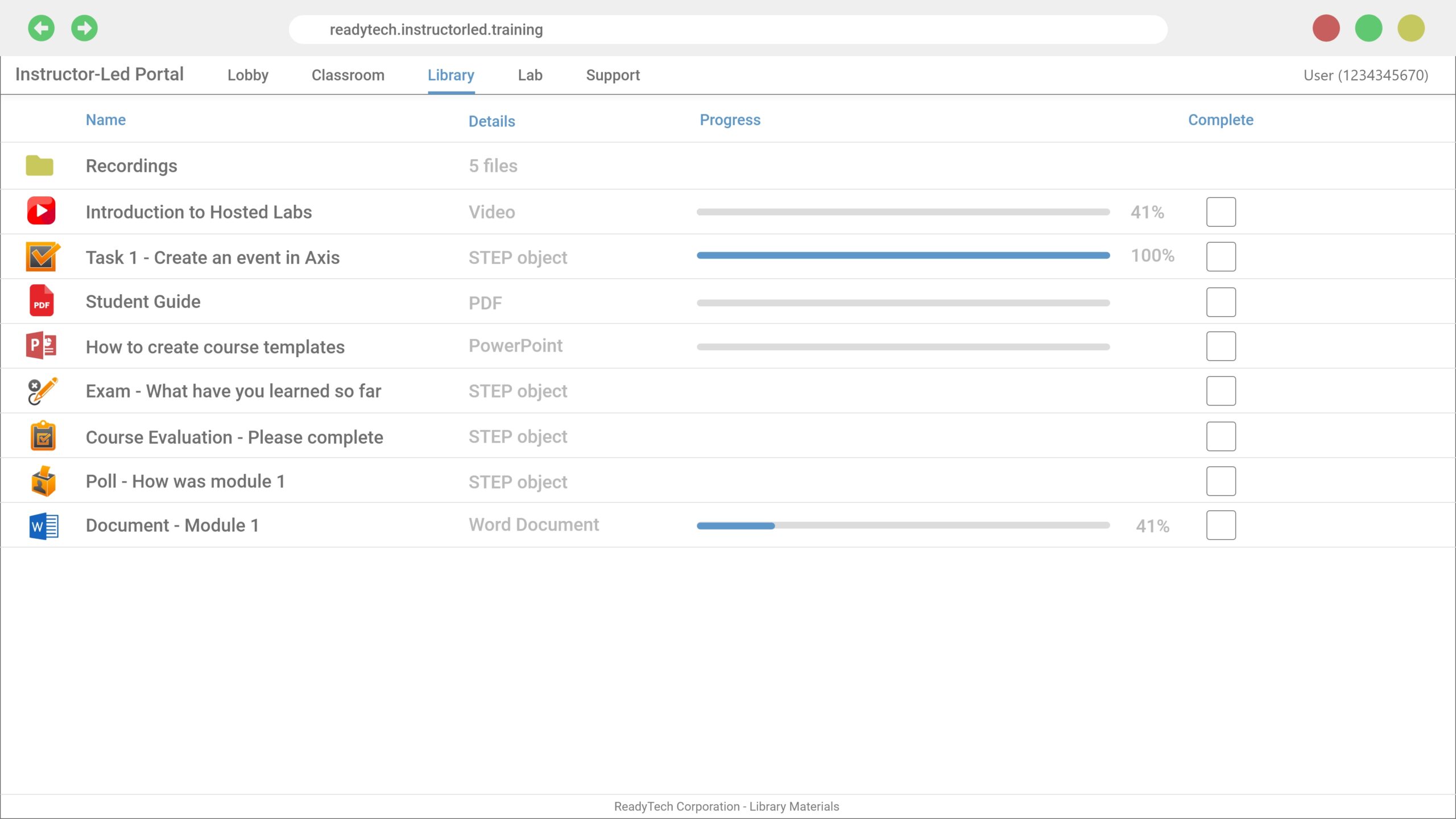The width and height of the screenshot is (1456, 819).
Task: Click the Document - Module 1 progress bar
Action: click(903, 526)
